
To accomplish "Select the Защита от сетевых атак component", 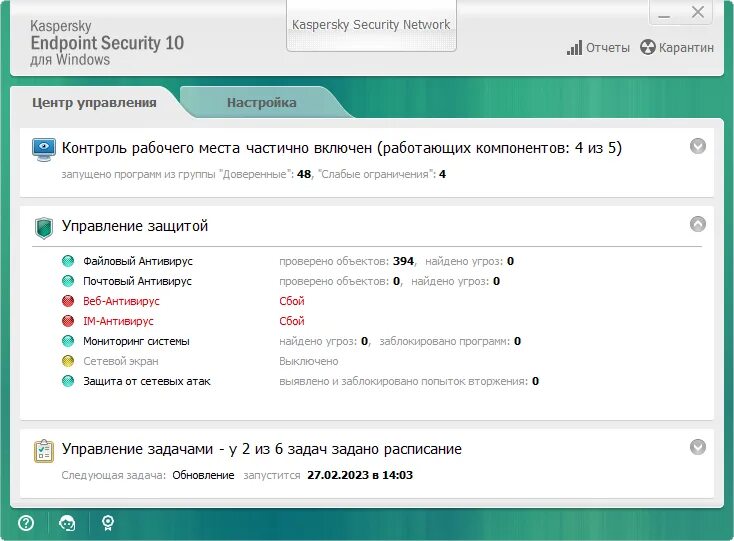I will (x=147, y=381).
